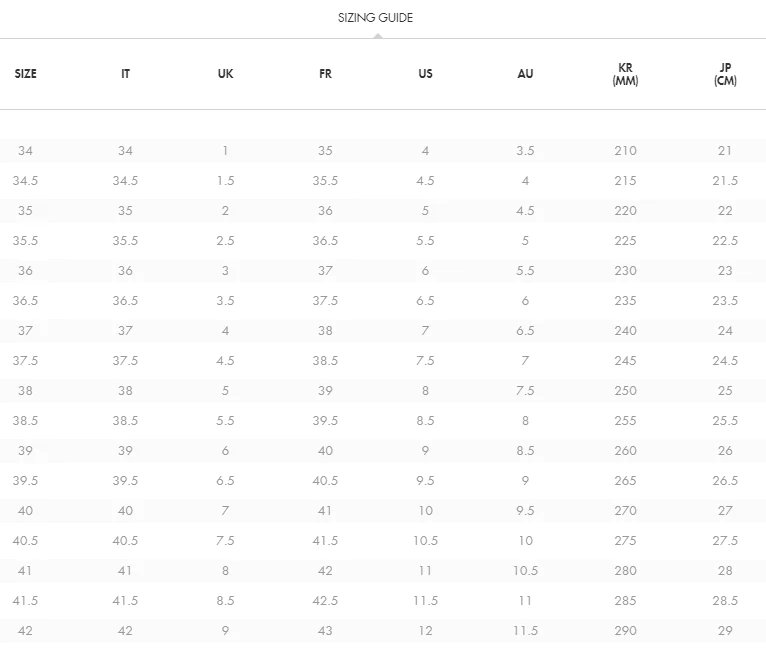The width and height of the screenshot is (766, 649).
Task: Select the 29 value in the JP column
Action: (725, 631)
